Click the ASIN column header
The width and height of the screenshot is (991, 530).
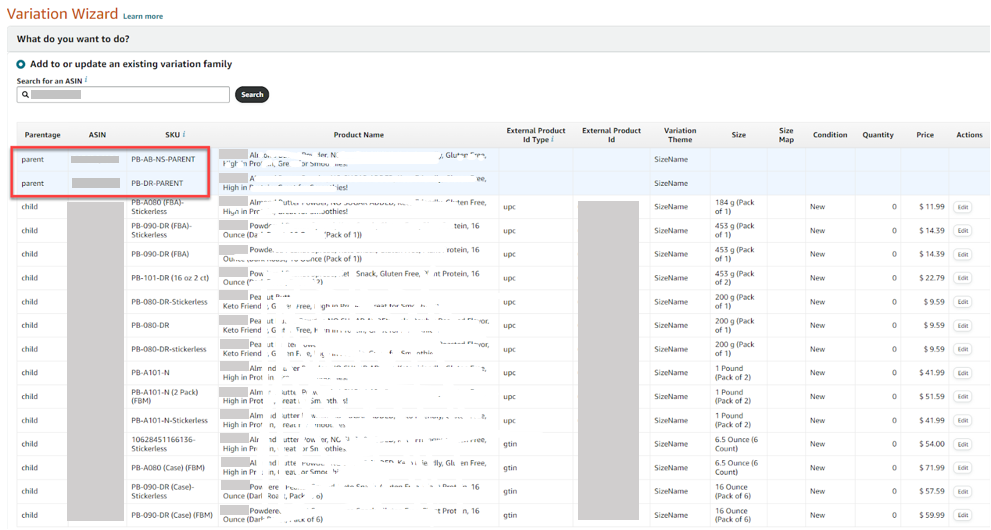(x=97, y=135)
